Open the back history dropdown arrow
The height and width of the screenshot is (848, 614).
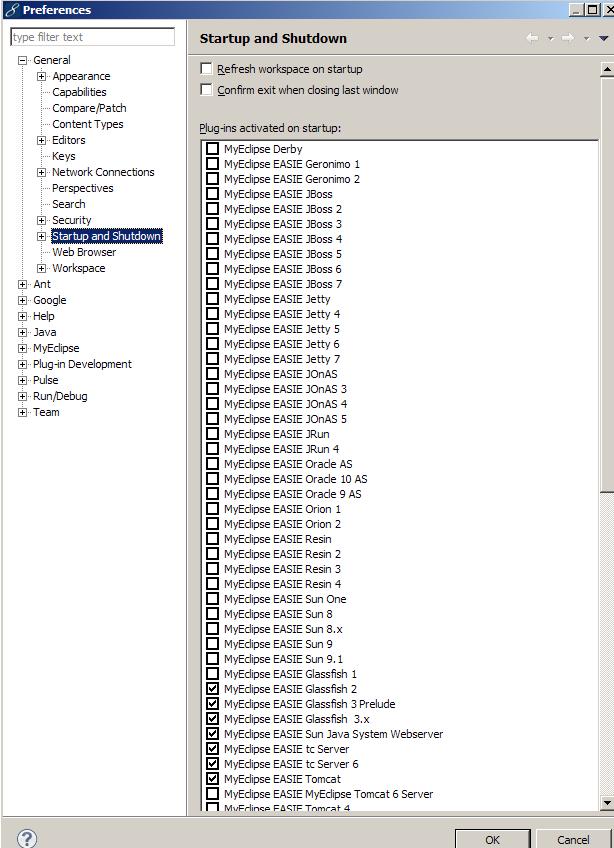coord(551,38)
